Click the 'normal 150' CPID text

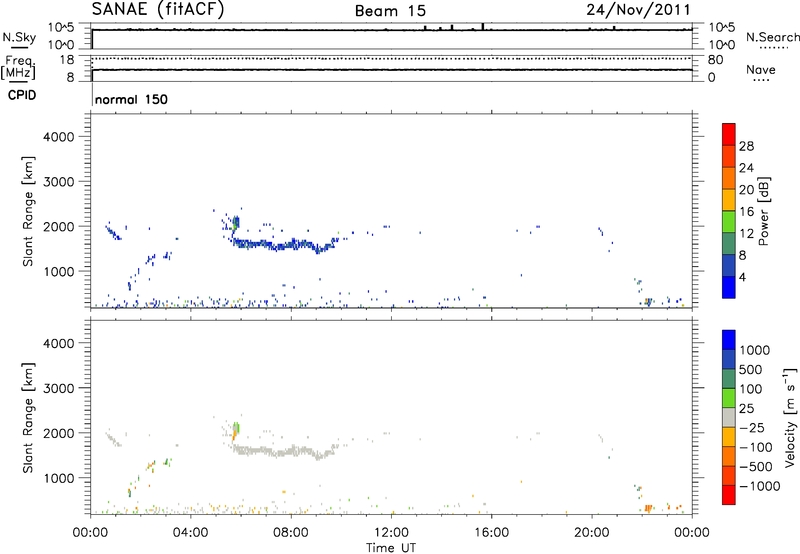coord(131,99)
